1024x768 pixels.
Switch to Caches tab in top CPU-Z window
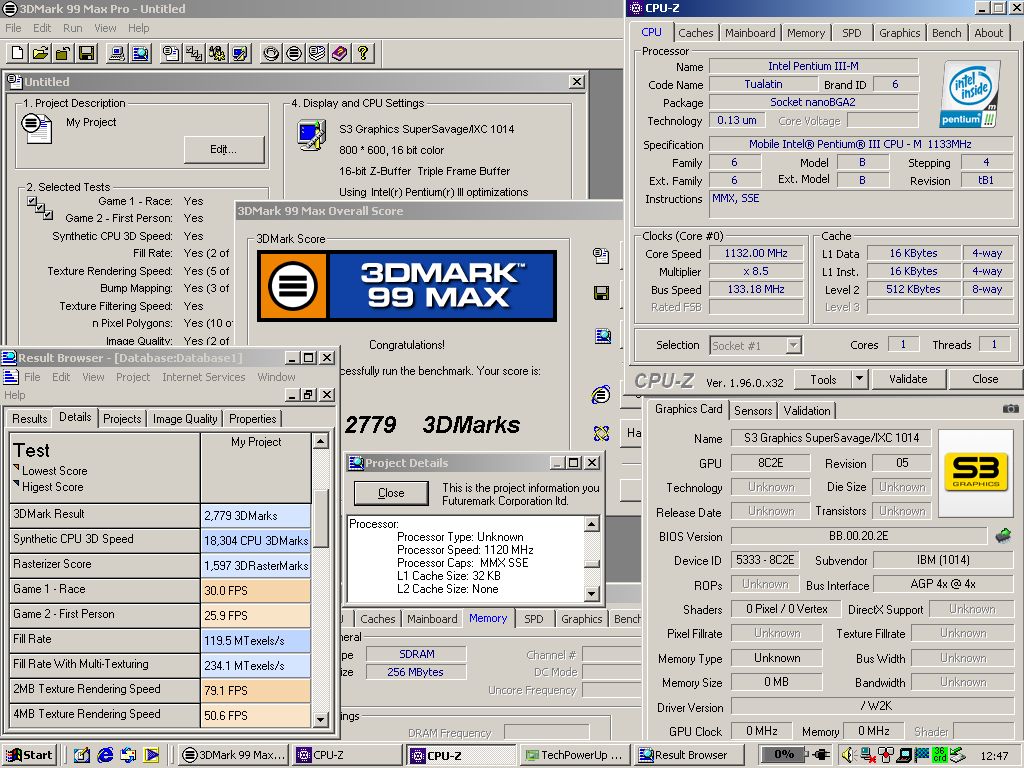pyautogui.click(x=696, y=33)
